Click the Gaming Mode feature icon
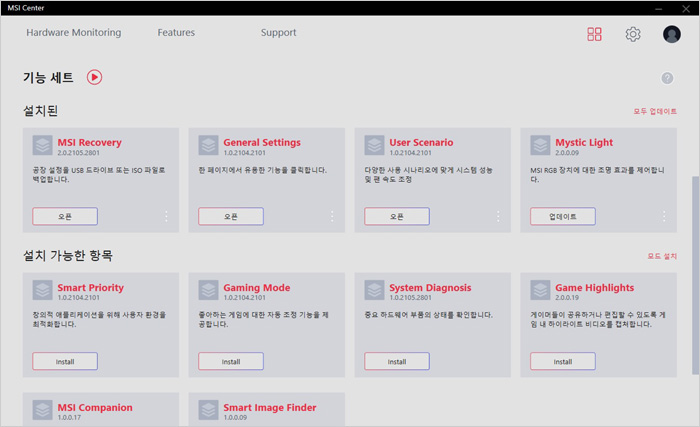The width and height of the screenshot is (700, 427). point(208,291)
